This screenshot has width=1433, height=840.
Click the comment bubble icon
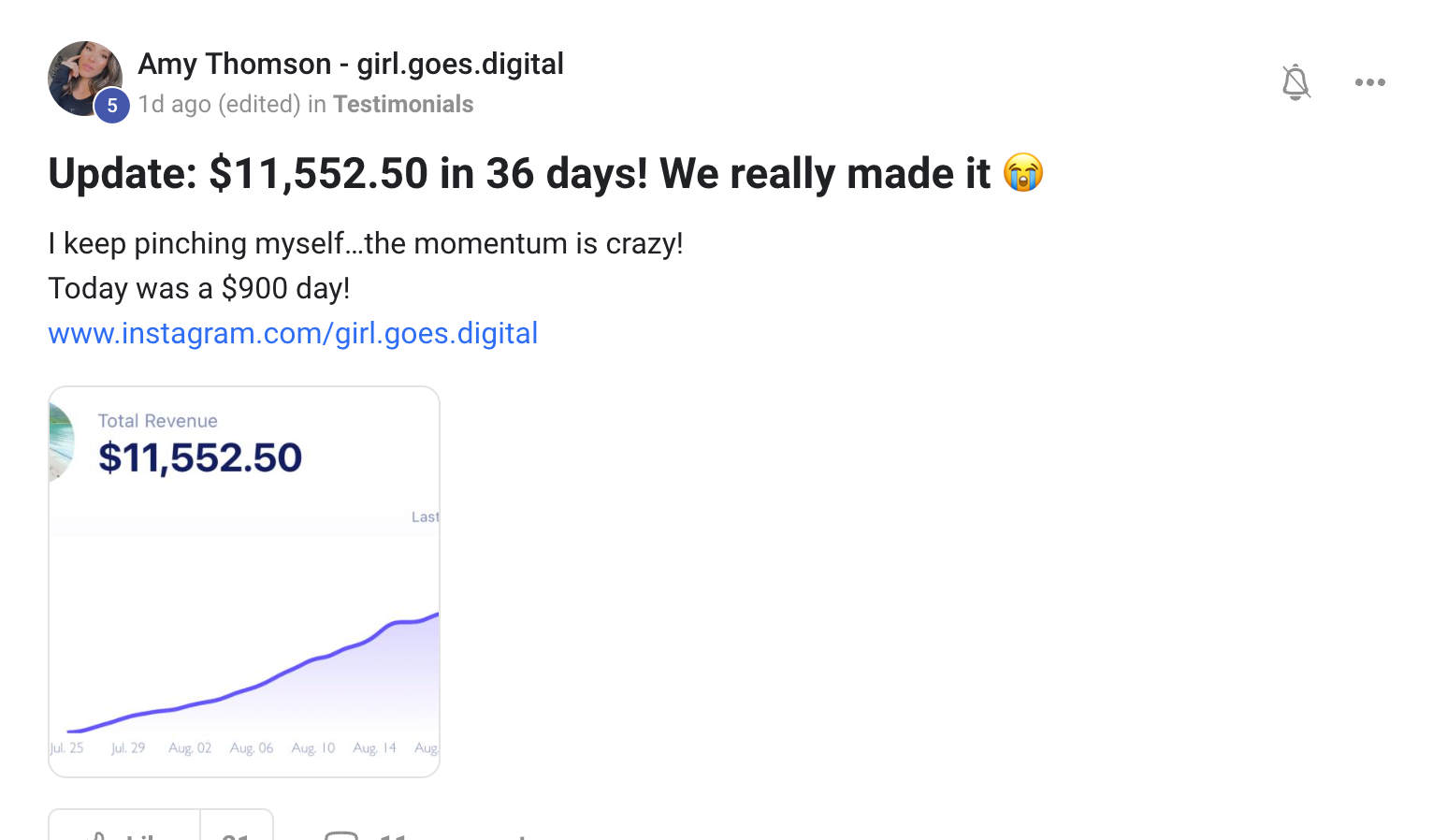(341, 834)
